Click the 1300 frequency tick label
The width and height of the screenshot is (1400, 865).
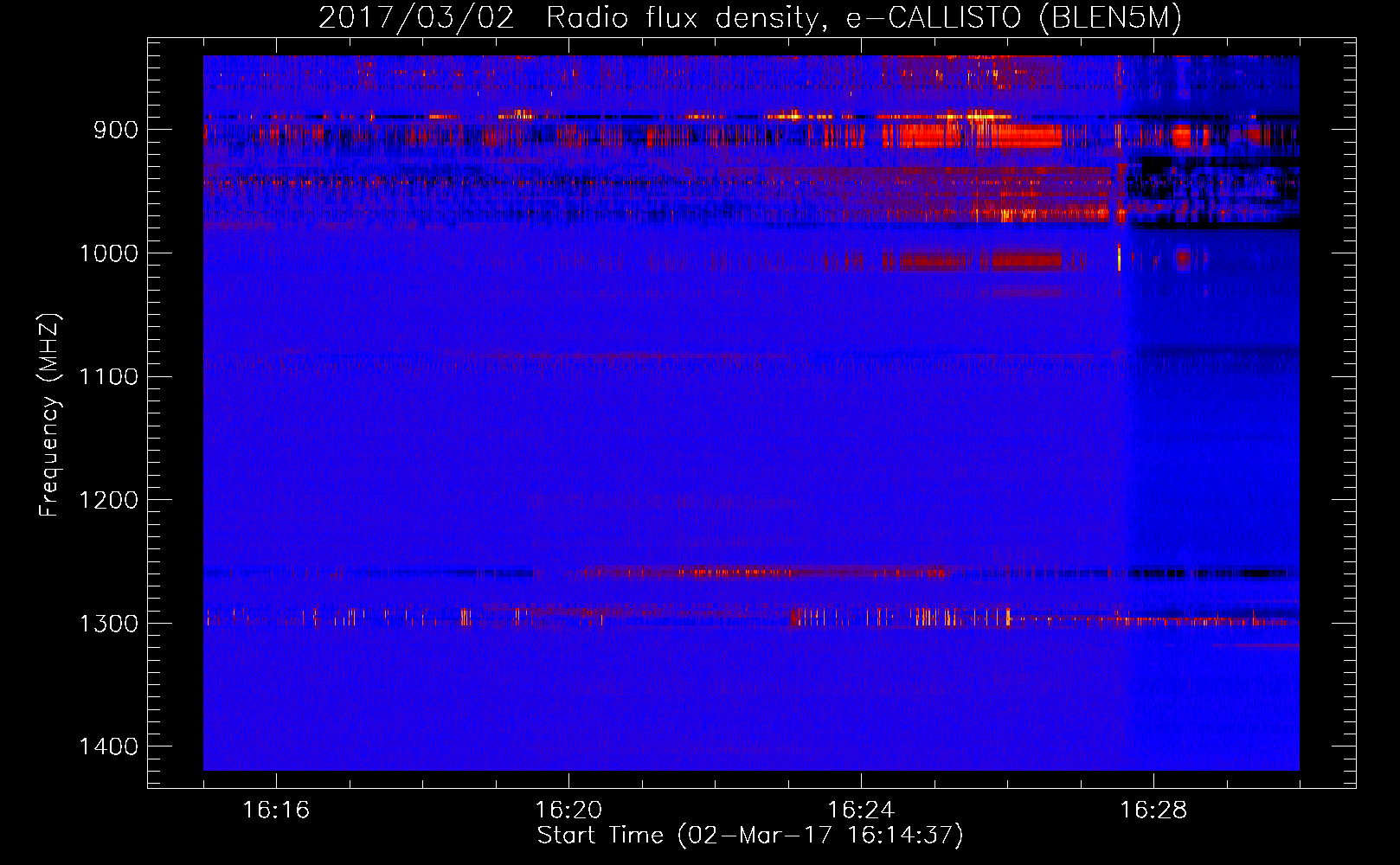coord(109,624)
